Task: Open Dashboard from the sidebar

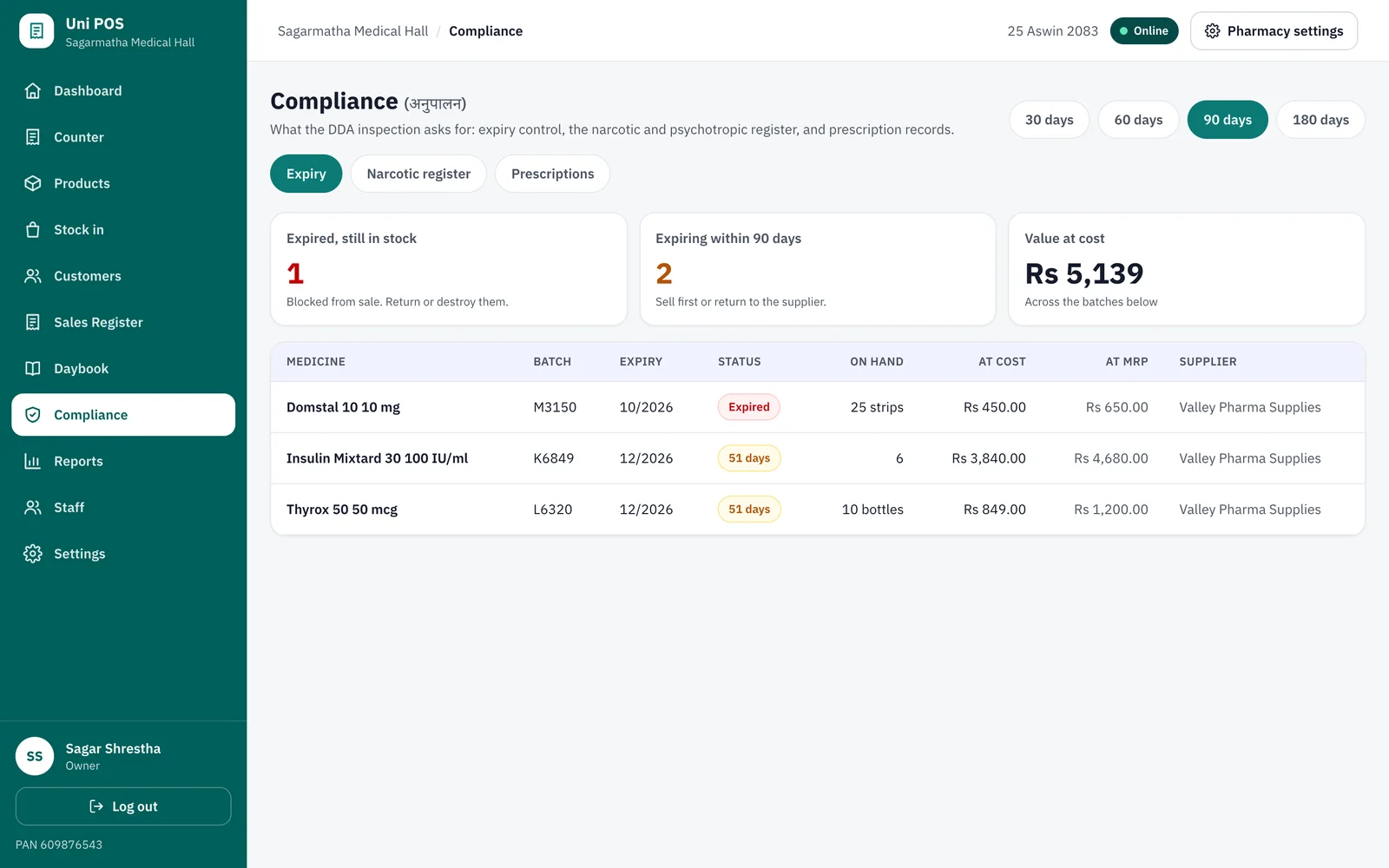Action: pos(123,91)
